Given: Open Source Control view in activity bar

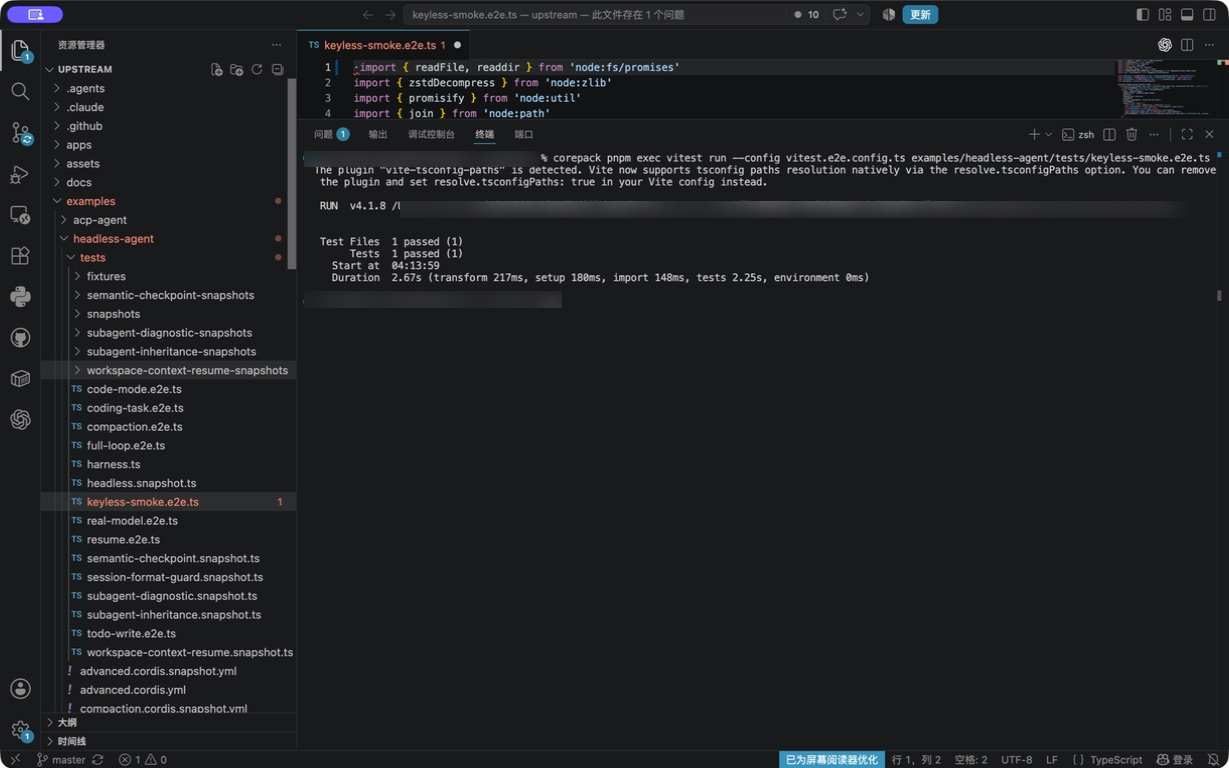Looking at the screenshot, I should (x=20, y=133).
